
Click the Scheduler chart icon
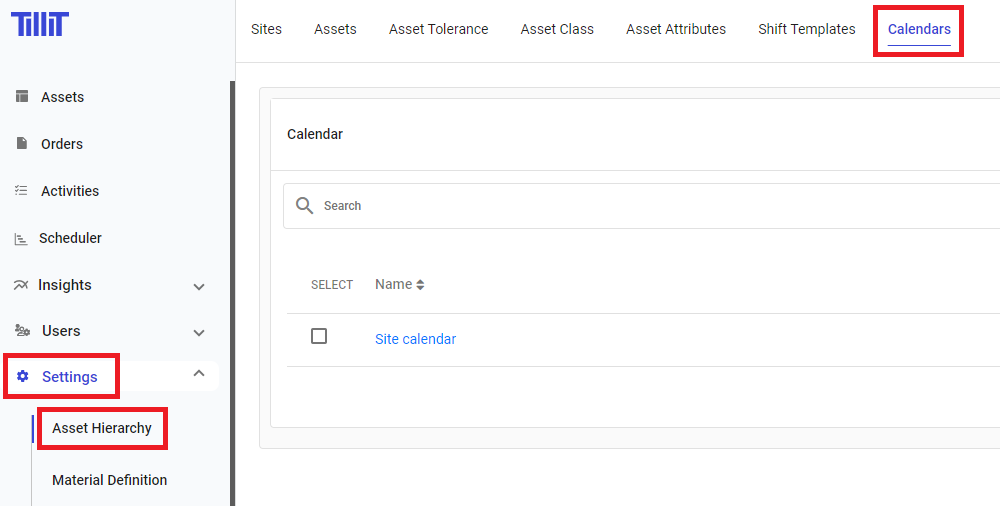(x=21, y=238)
